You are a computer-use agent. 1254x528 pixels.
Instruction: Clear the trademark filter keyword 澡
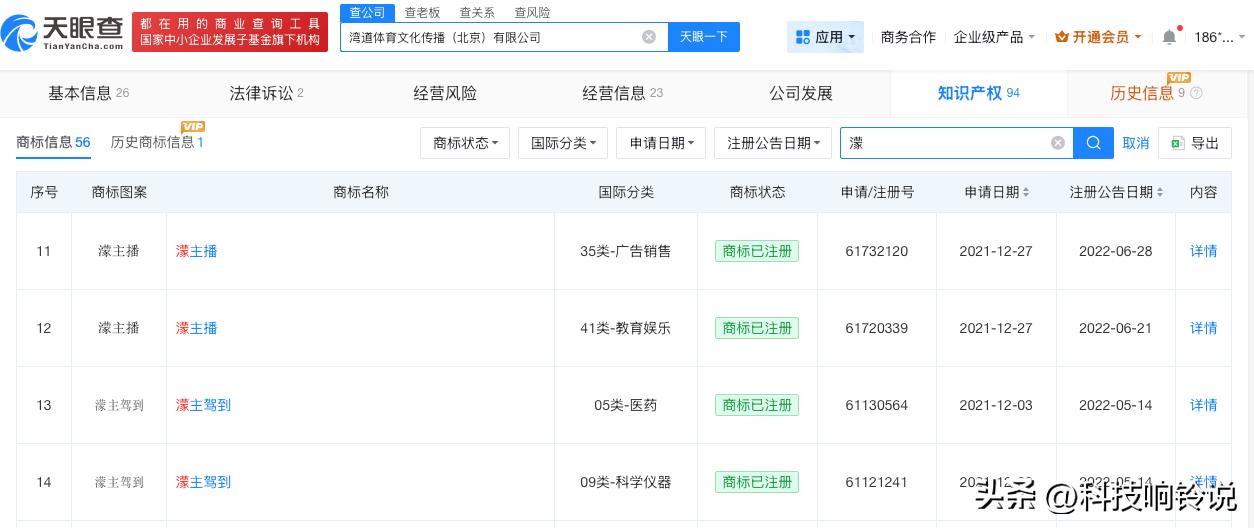(1058, 143)
